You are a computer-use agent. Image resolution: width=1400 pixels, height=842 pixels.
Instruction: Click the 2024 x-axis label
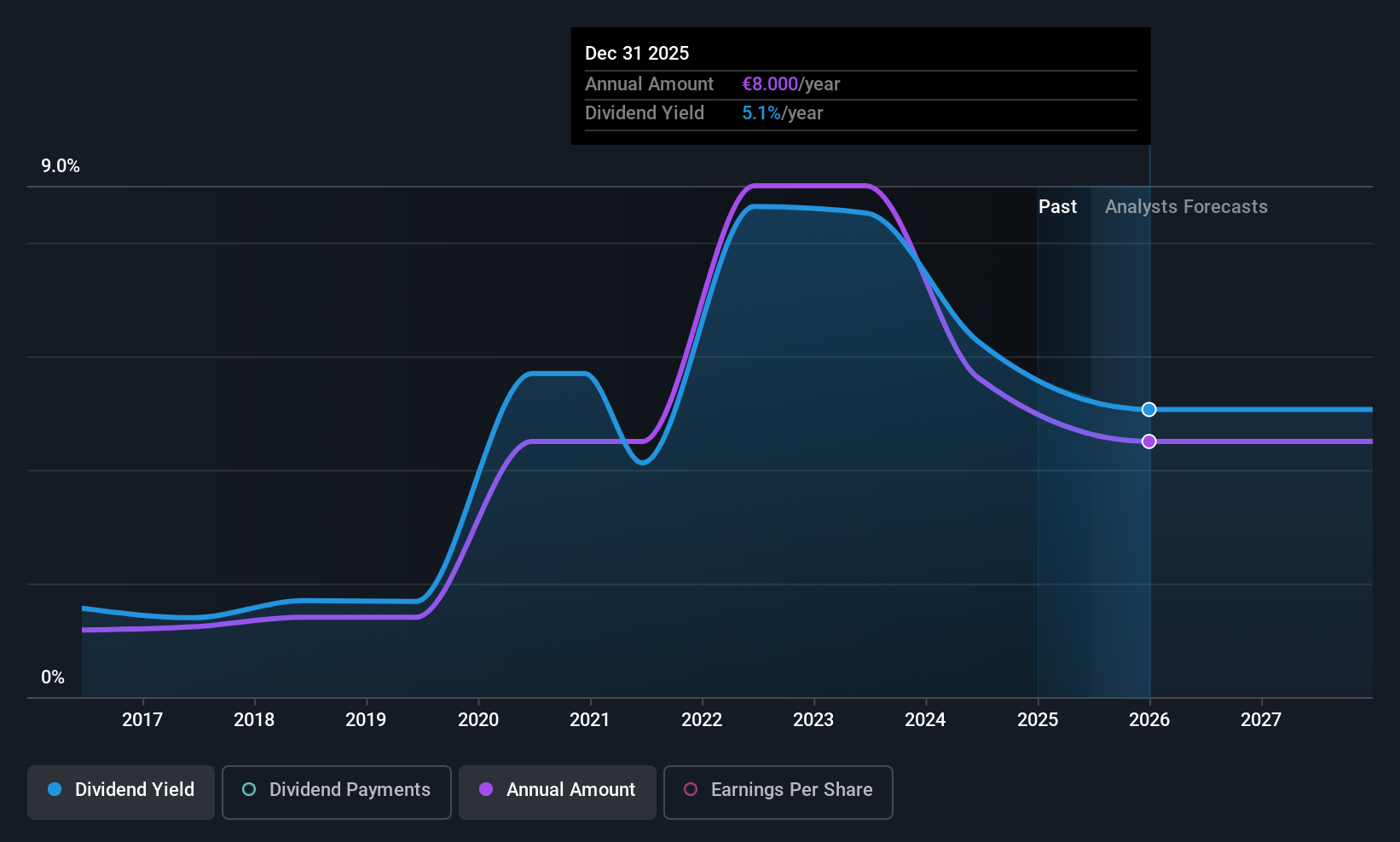(925, 720)
